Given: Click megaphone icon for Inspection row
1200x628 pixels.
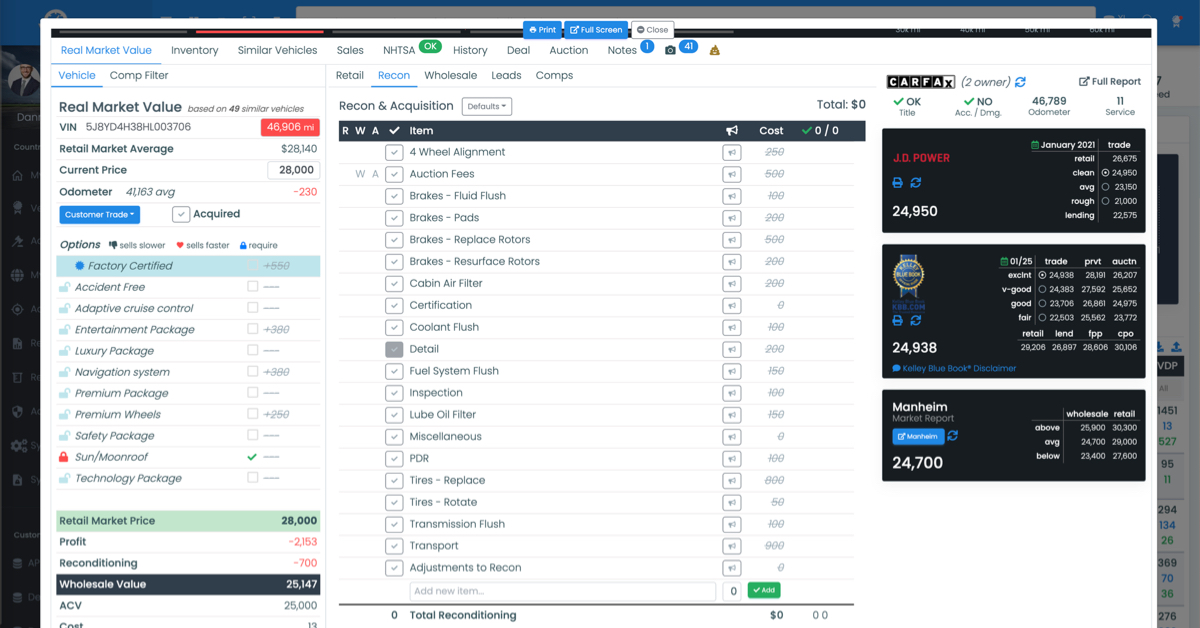Looking at the screenshot, I should 731,393.
